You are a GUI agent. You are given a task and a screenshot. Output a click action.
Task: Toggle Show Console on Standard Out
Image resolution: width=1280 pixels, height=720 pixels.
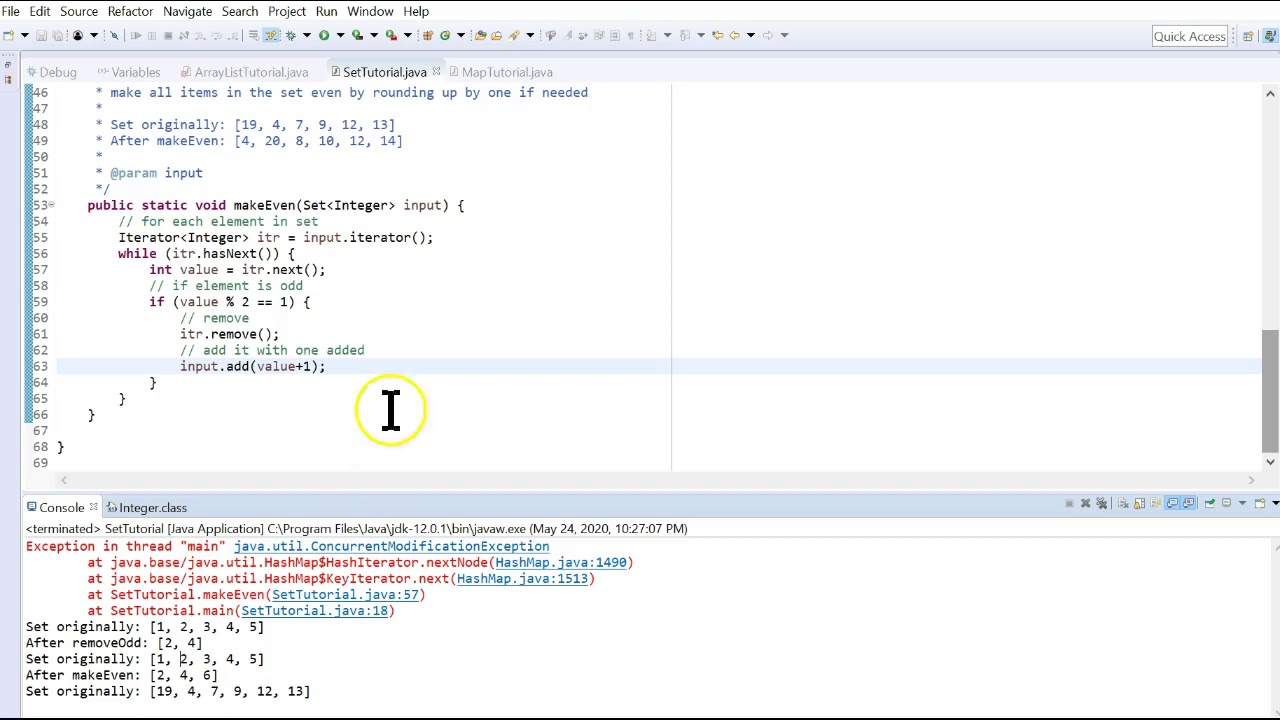tap(1172, 503)
